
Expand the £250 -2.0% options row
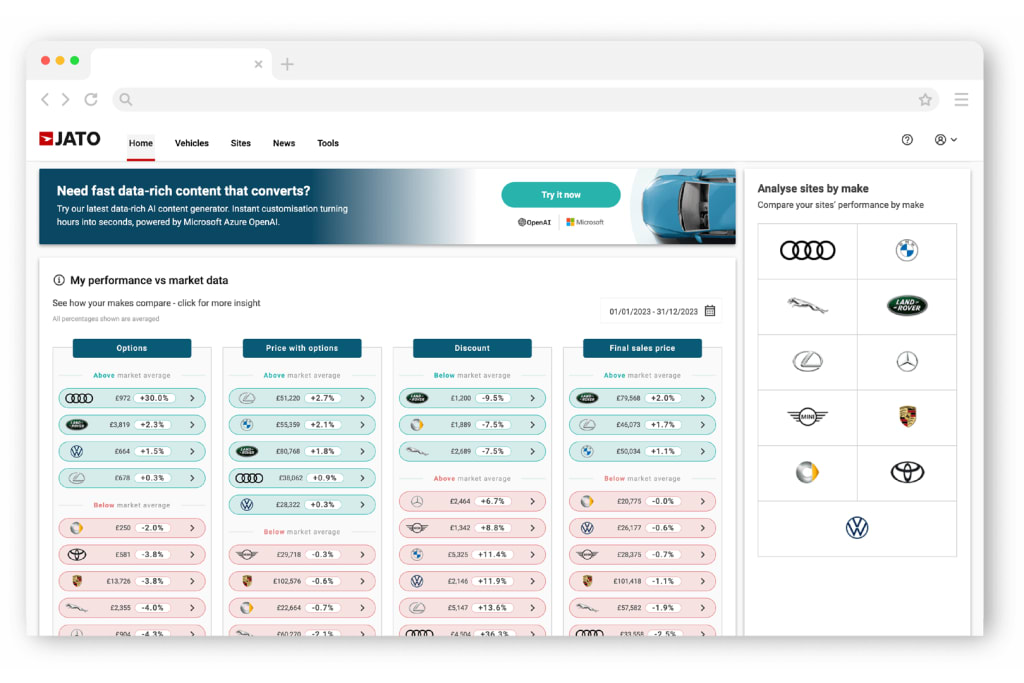point(132,528)
